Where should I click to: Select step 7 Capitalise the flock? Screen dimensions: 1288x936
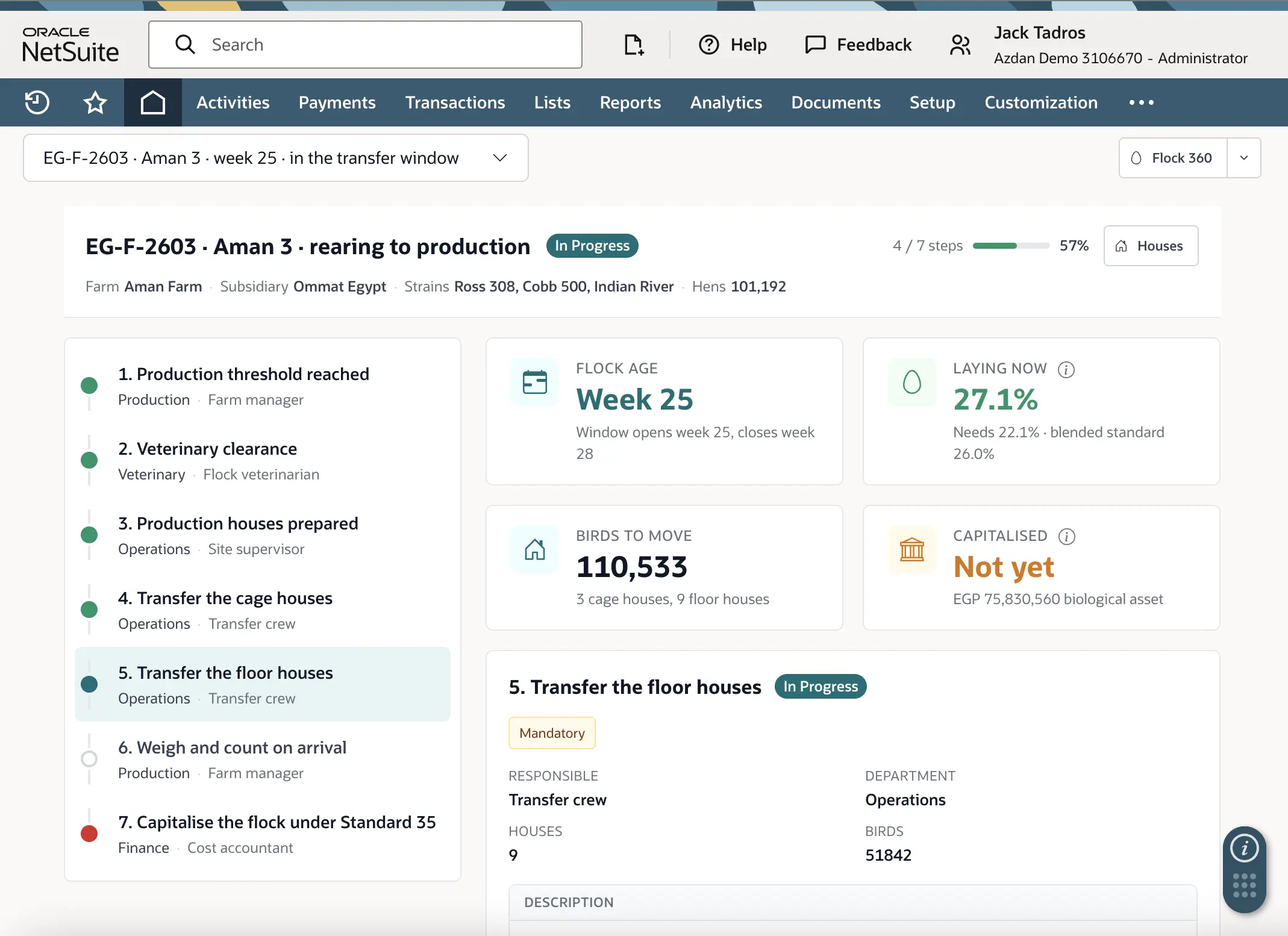pyautogui.click(x=263, y=834)
